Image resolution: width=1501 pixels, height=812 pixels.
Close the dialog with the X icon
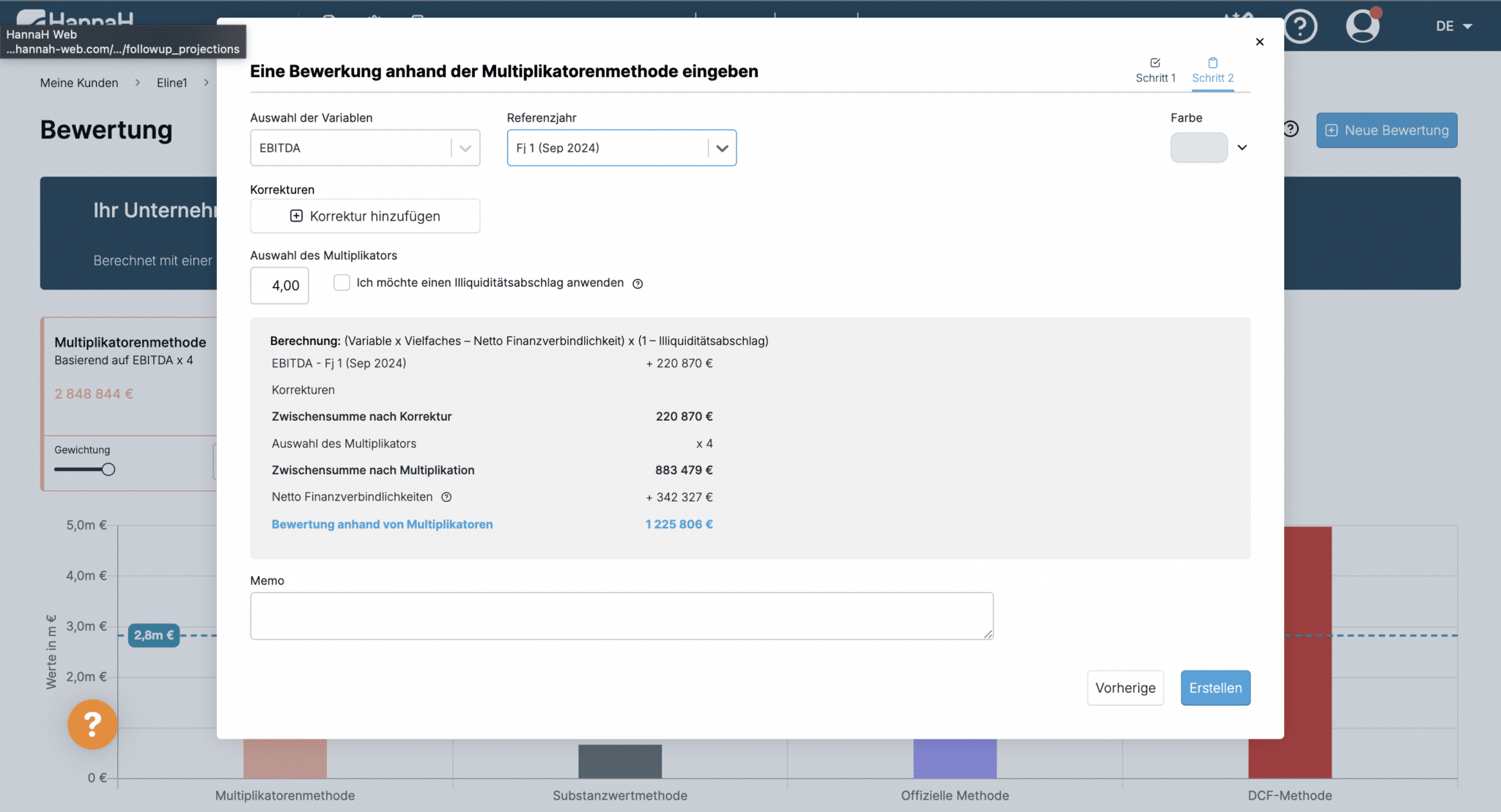tap(1259, 42)
